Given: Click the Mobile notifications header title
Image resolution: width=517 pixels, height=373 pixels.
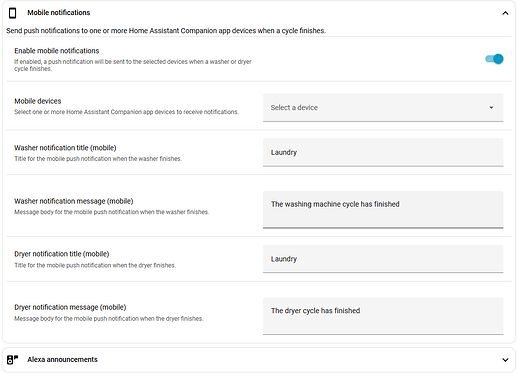Looking at the screenshot, I should 59,13.
